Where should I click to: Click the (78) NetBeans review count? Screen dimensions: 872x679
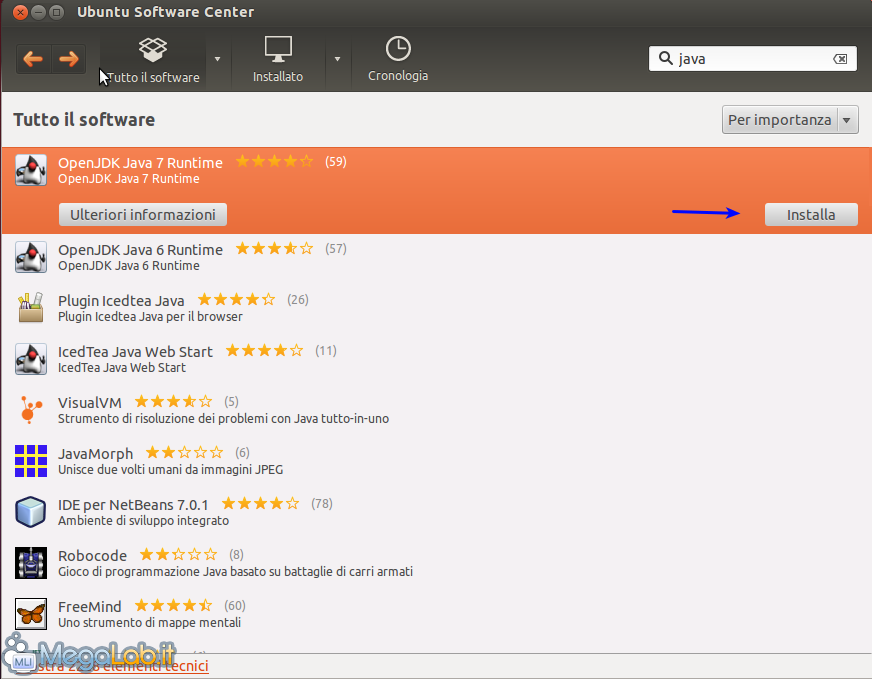click(322, 504)
